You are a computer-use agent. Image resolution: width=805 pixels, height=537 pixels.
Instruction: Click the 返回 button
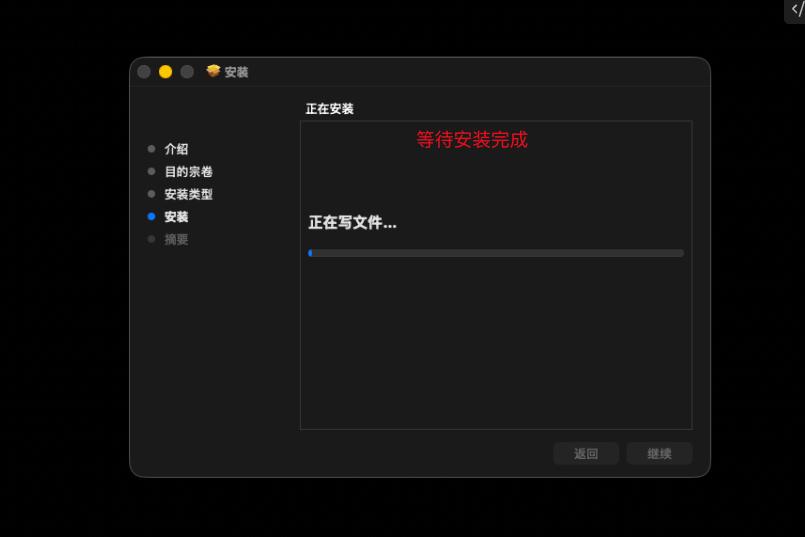tap(586, 454)
